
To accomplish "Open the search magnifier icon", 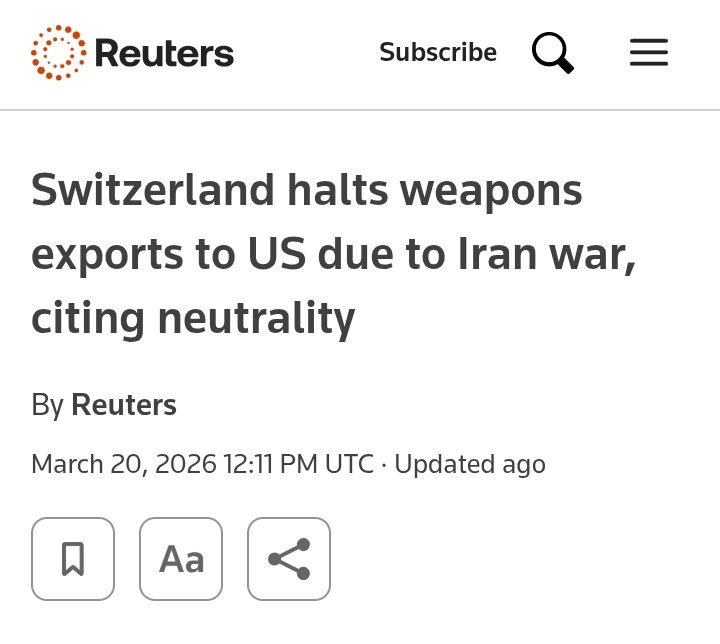I will coord(552,53).
